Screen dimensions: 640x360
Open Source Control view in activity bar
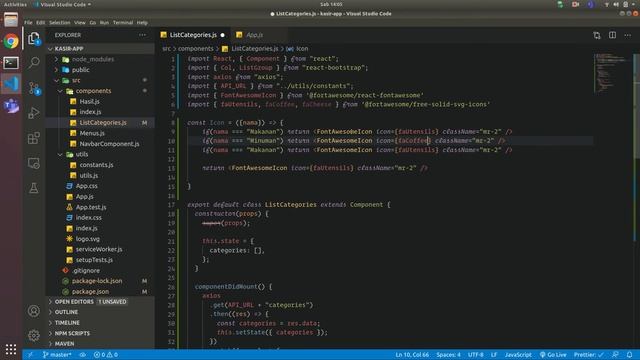pos(34,88)
